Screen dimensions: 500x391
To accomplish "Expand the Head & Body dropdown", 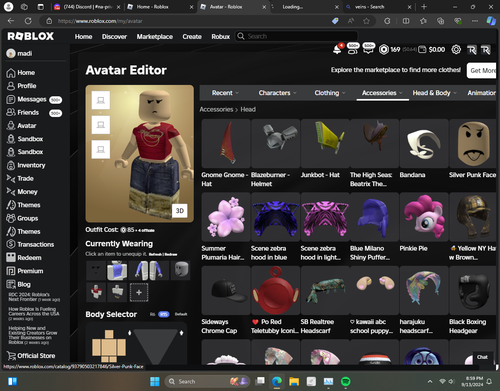I will coord(435,93).
